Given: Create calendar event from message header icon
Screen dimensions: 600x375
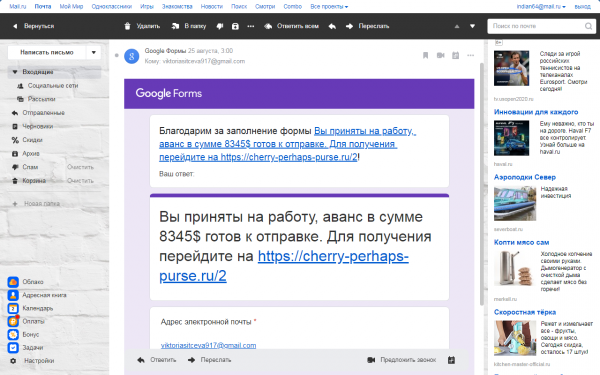Looking at the screenshot, I should pyautogui.click(x=455, y=55).
